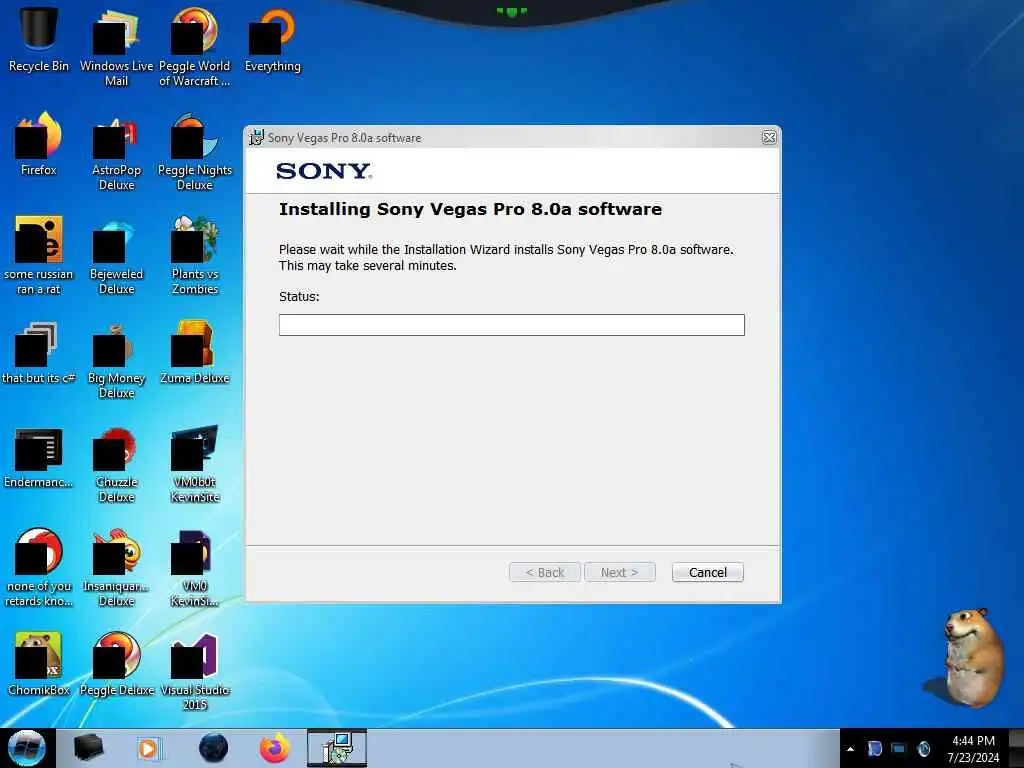Cancel the Sony Vegas installation

[x=707, y=572]
